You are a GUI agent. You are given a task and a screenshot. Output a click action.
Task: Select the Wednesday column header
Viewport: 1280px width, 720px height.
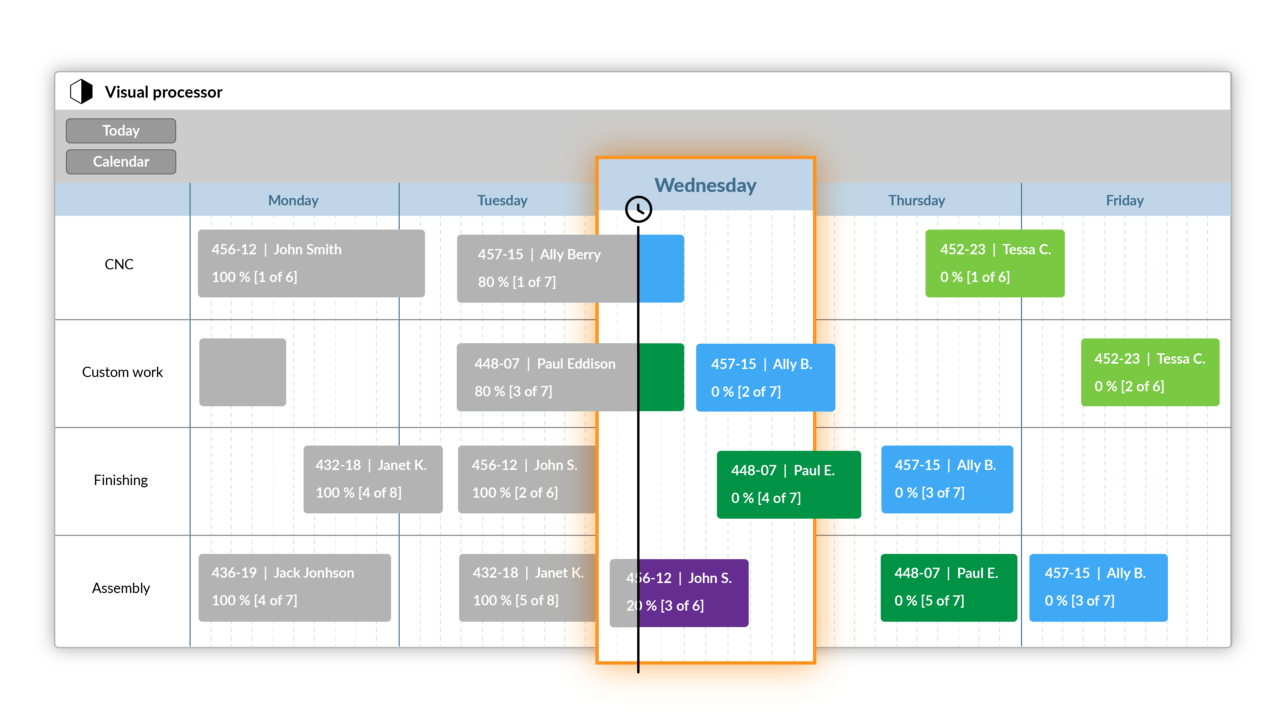pyautogui.click(x=705, y=185)
